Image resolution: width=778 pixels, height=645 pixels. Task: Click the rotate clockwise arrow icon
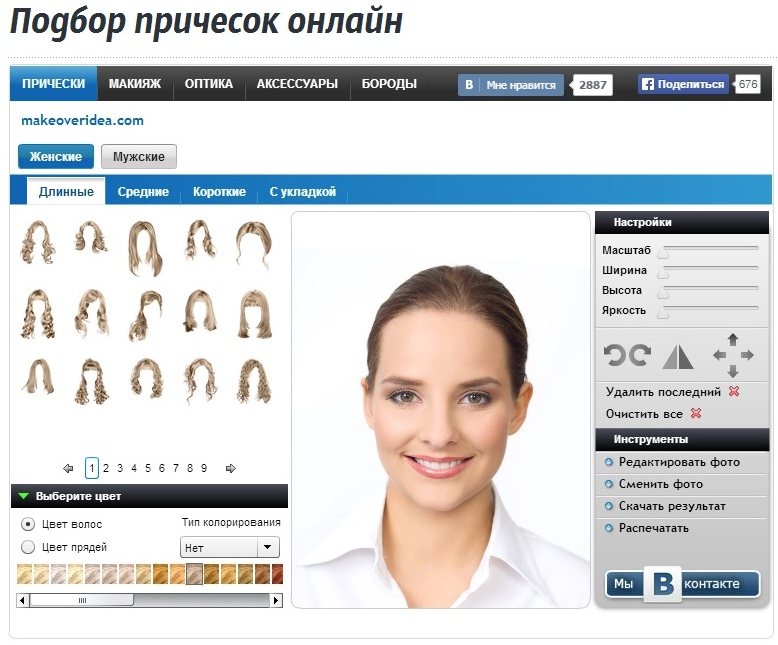tap(640, 355)
